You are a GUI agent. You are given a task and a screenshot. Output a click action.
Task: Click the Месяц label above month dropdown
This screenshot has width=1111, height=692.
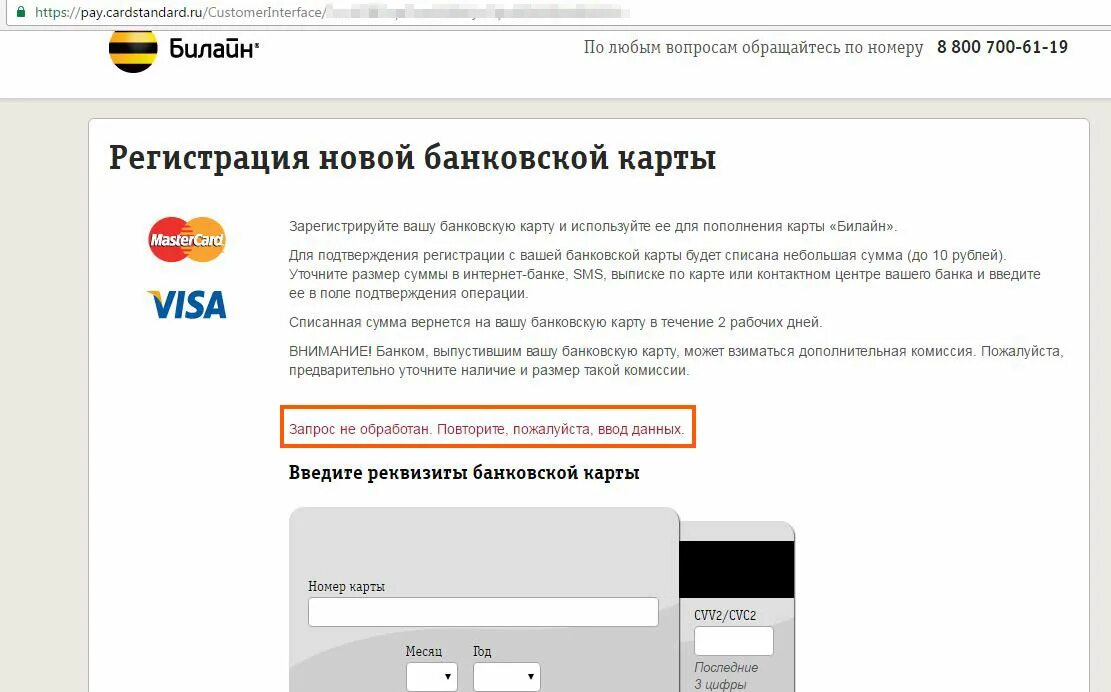click(424, 652)
